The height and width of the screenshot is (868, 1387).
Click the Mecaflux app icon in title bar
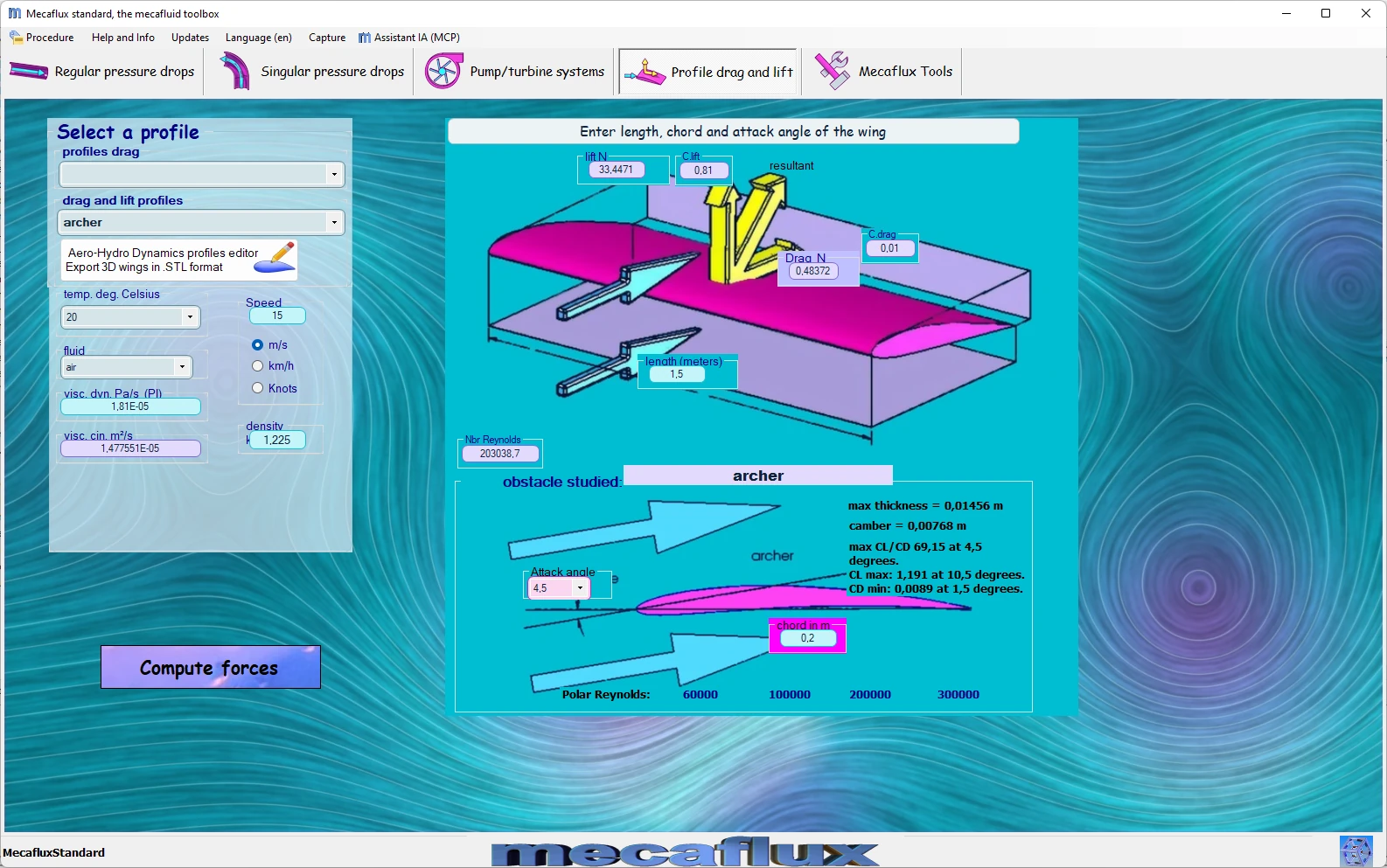point(14,13)
